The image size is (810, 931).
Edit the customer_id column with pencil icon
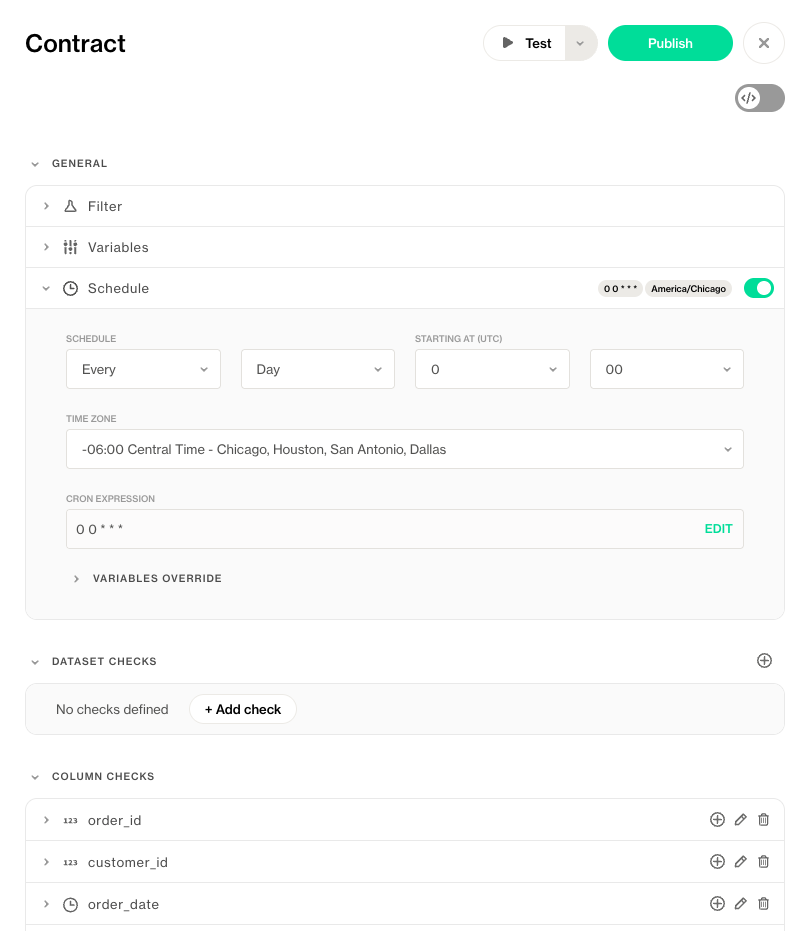coord(741,862)
